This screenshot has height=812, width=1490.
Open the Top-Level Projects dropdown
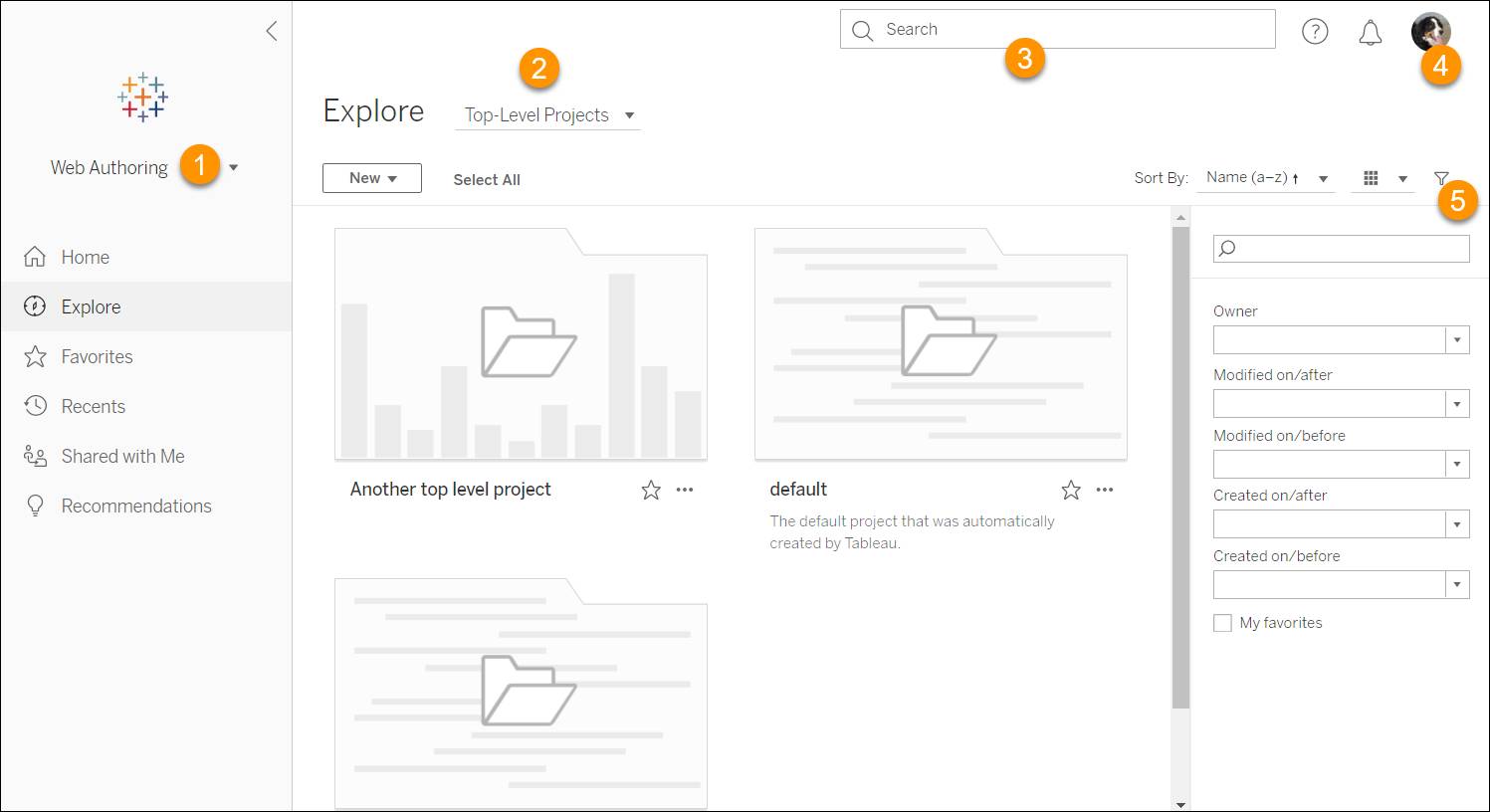tap(547, 114)
